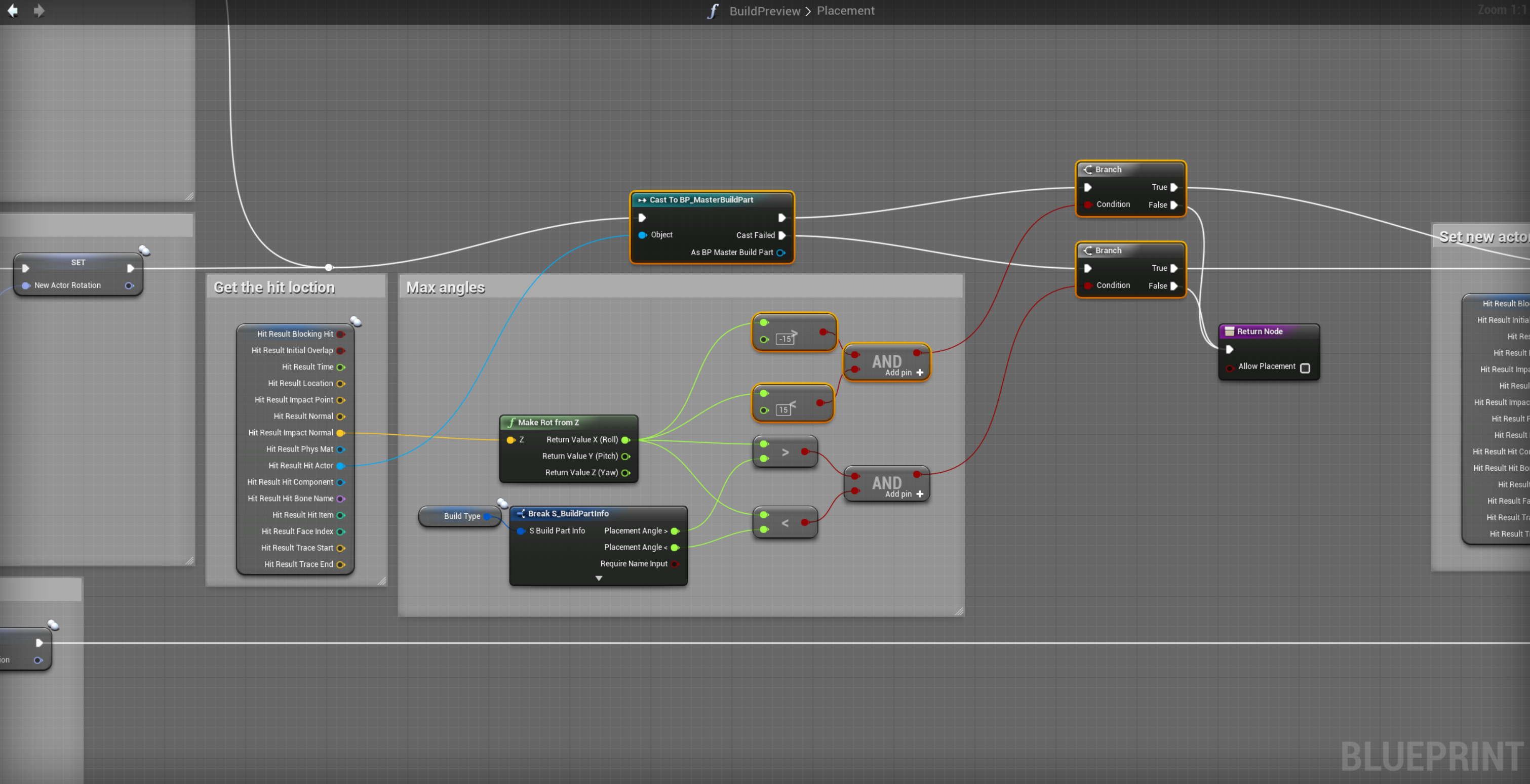The height and width of the screenshot is (784, 1530).
Task: Open BuildPreview in the breadcrumb
Action: click(764, 11)
